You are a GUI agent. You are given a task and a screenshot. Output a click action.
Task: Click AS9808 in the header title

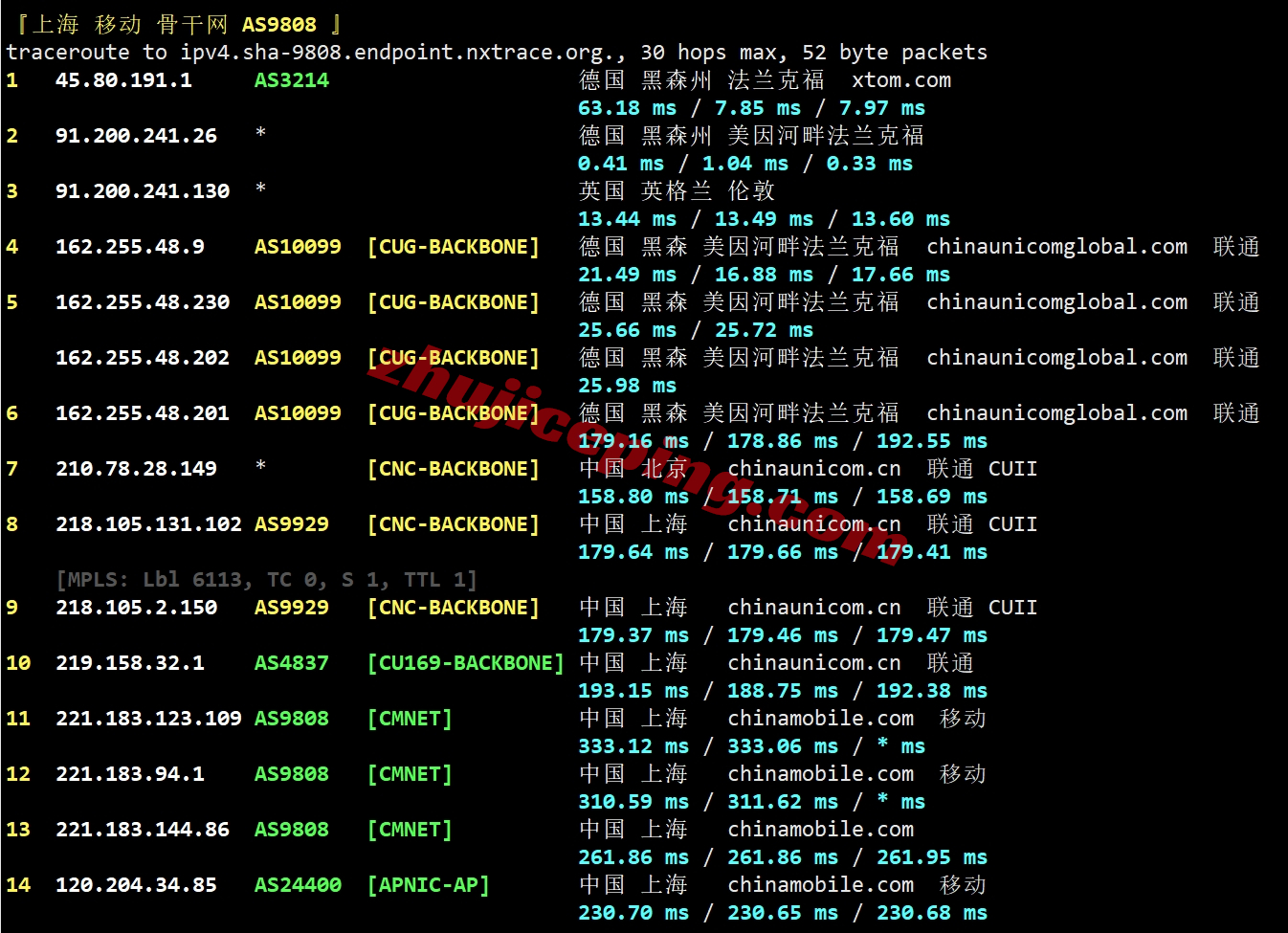(x=278, y=25)
